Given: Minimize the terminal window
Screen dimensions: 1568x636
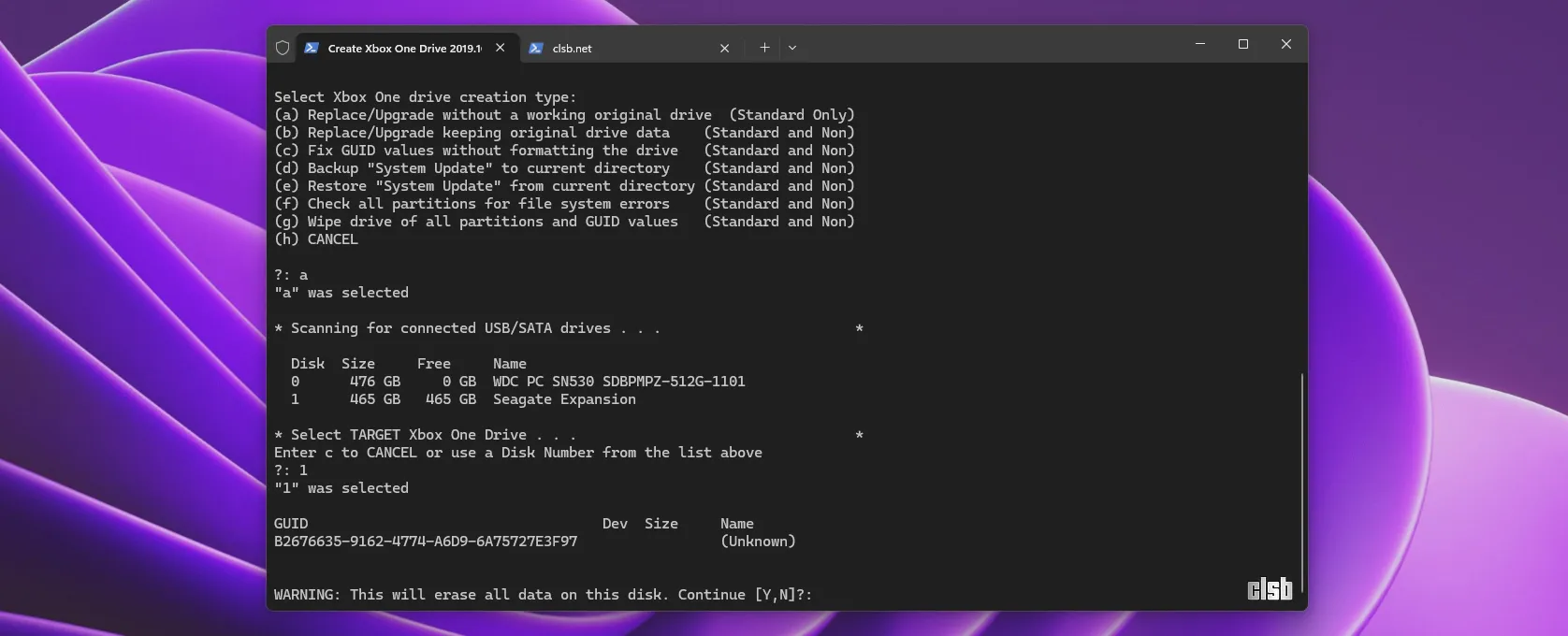Looking at the screenshot, I should 1200,44.
